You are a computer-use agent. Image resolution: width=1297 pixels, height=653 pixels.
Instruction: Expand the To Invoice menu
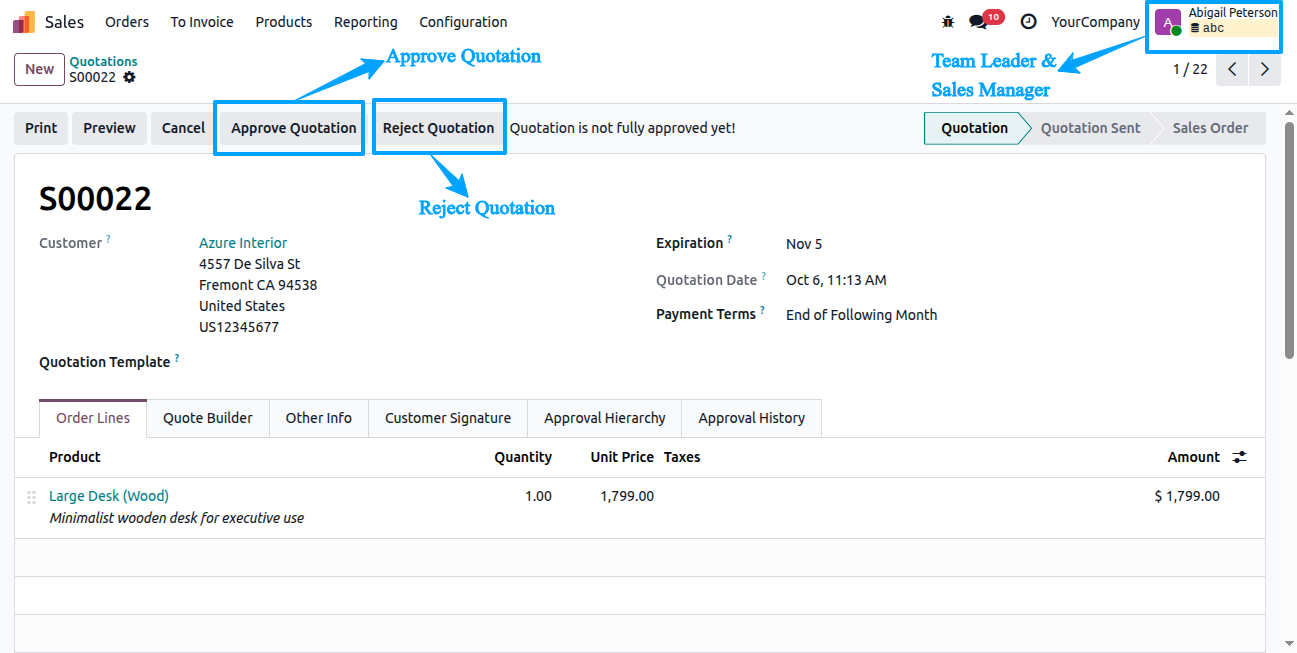(202, 22)
